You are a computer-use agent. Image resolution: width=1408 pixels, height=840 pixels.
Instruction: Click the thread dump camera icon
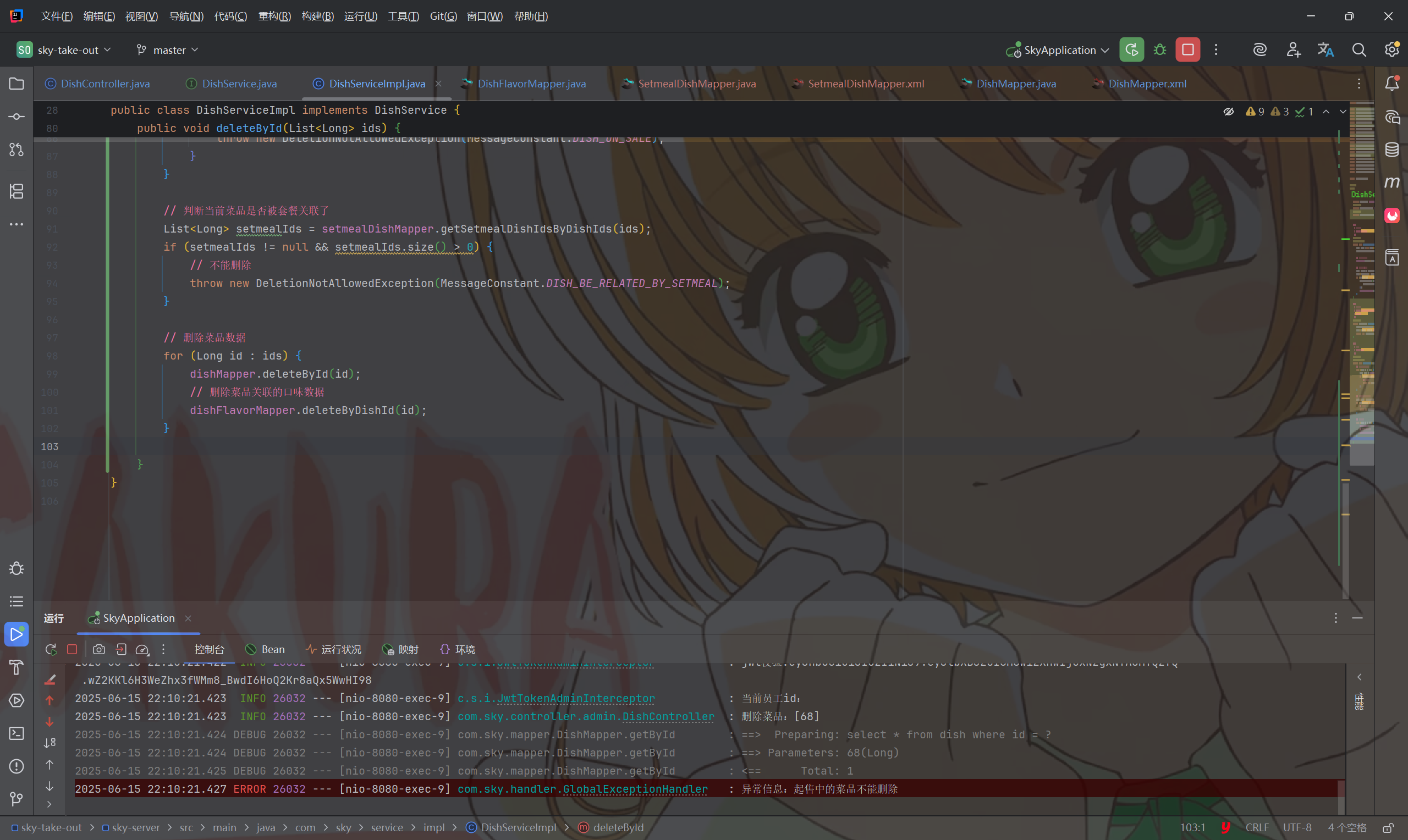98,649
